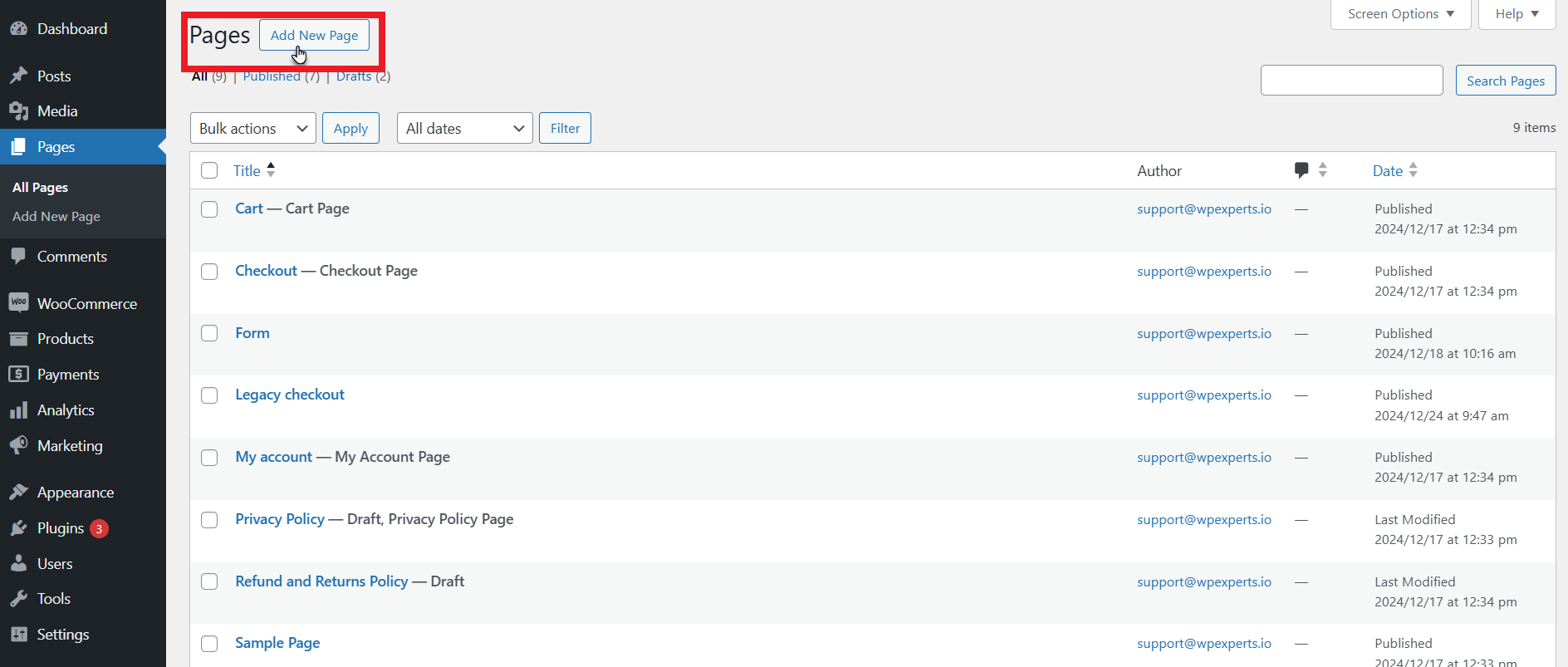Screen dimensions: 1568x667
Task: Focus the page search text field
Action: 1351,81
